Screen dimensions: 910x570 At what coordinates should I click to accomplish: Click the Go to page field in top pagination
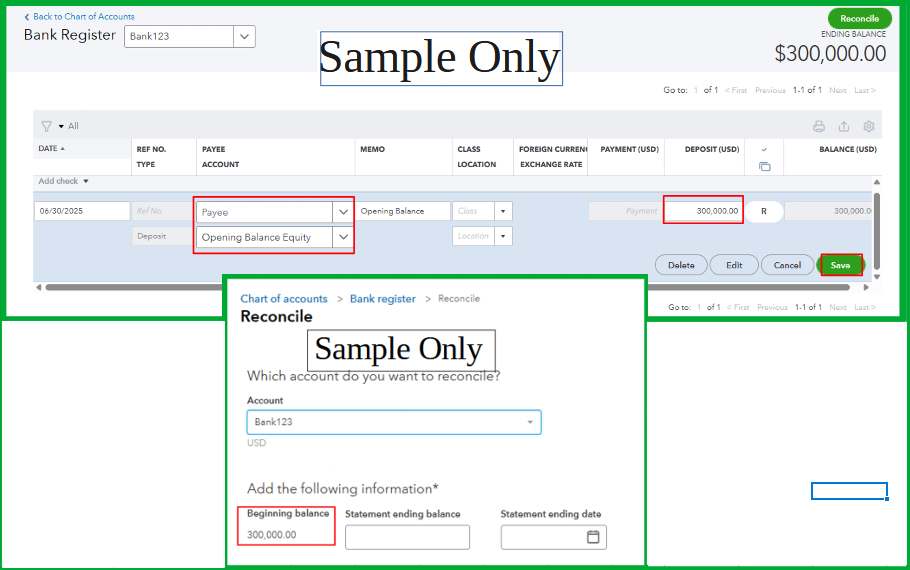(696, 91)
